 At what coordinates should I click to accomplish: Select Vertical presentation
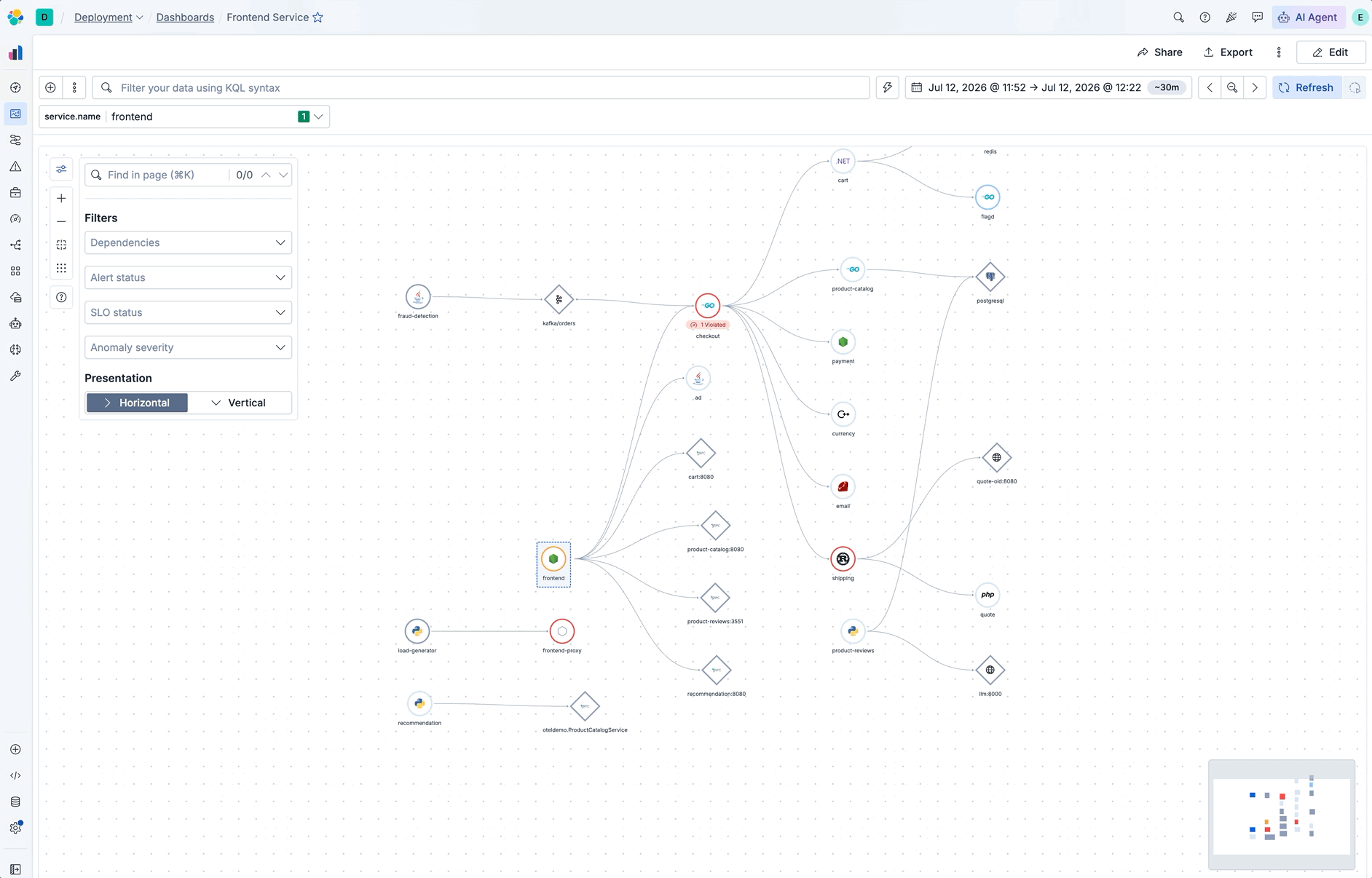click(239, 403)
